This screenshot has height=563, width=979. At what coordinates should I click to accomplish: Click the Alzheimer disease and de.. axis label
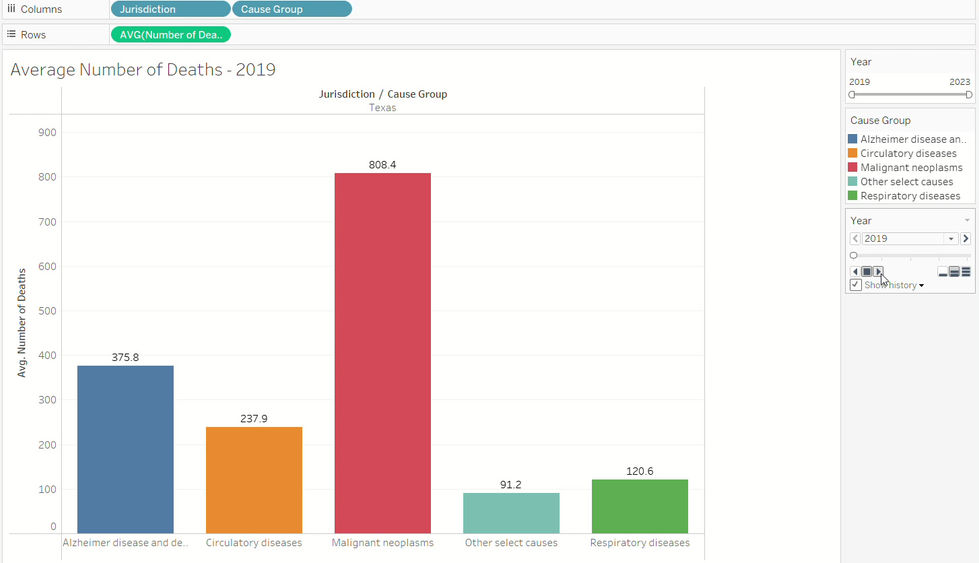pyautogui.click(x=125, y=543)
